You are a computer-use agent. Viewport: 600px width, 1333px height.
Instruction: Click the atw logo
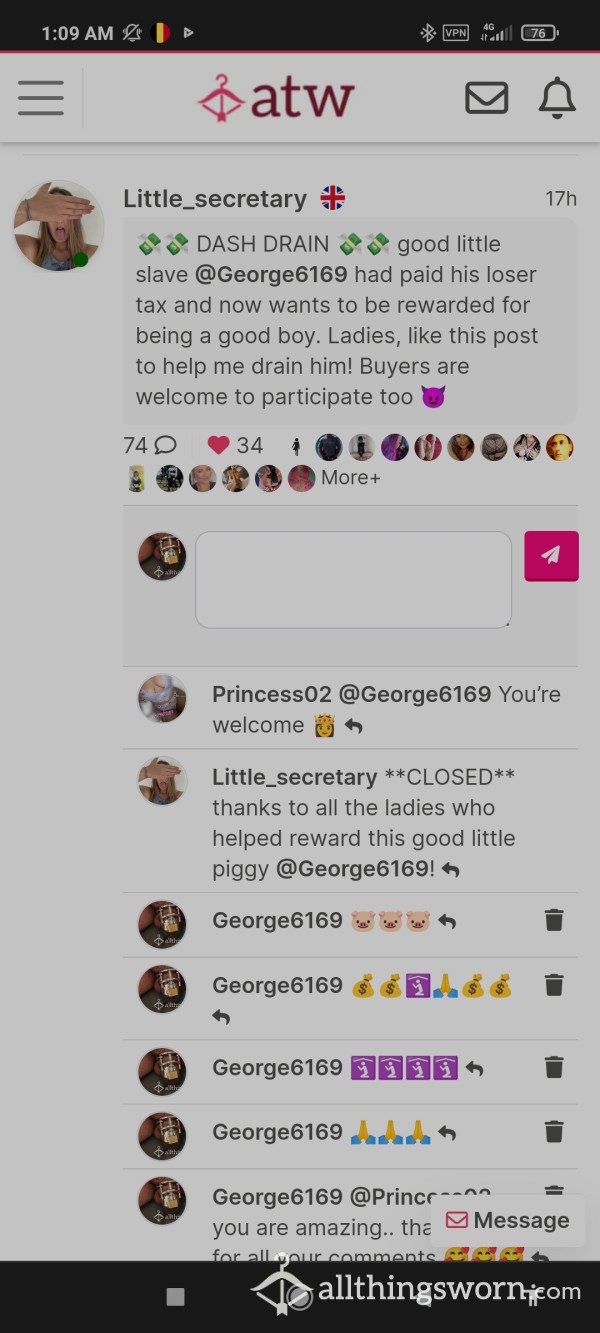tap(276, 98)
